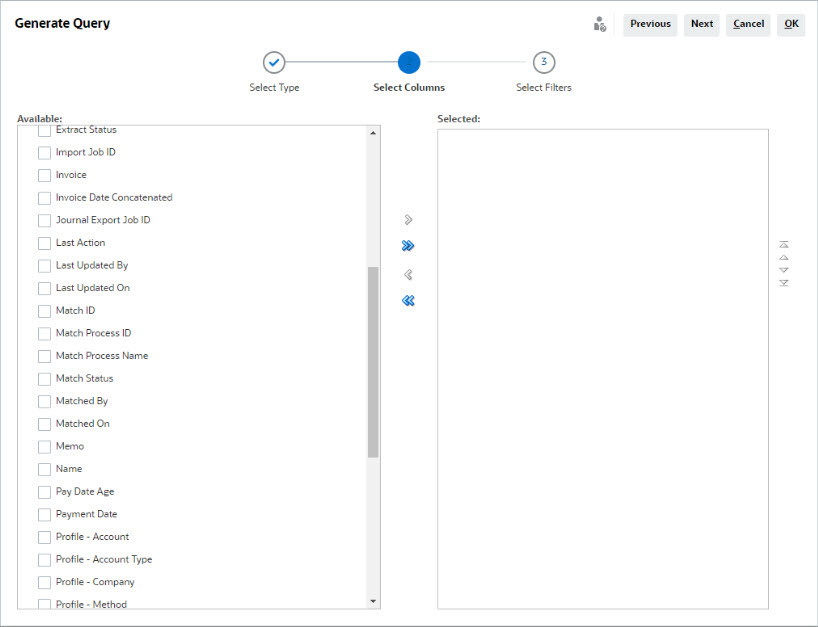Move selected column to Selected list

(x=408, y=220)
